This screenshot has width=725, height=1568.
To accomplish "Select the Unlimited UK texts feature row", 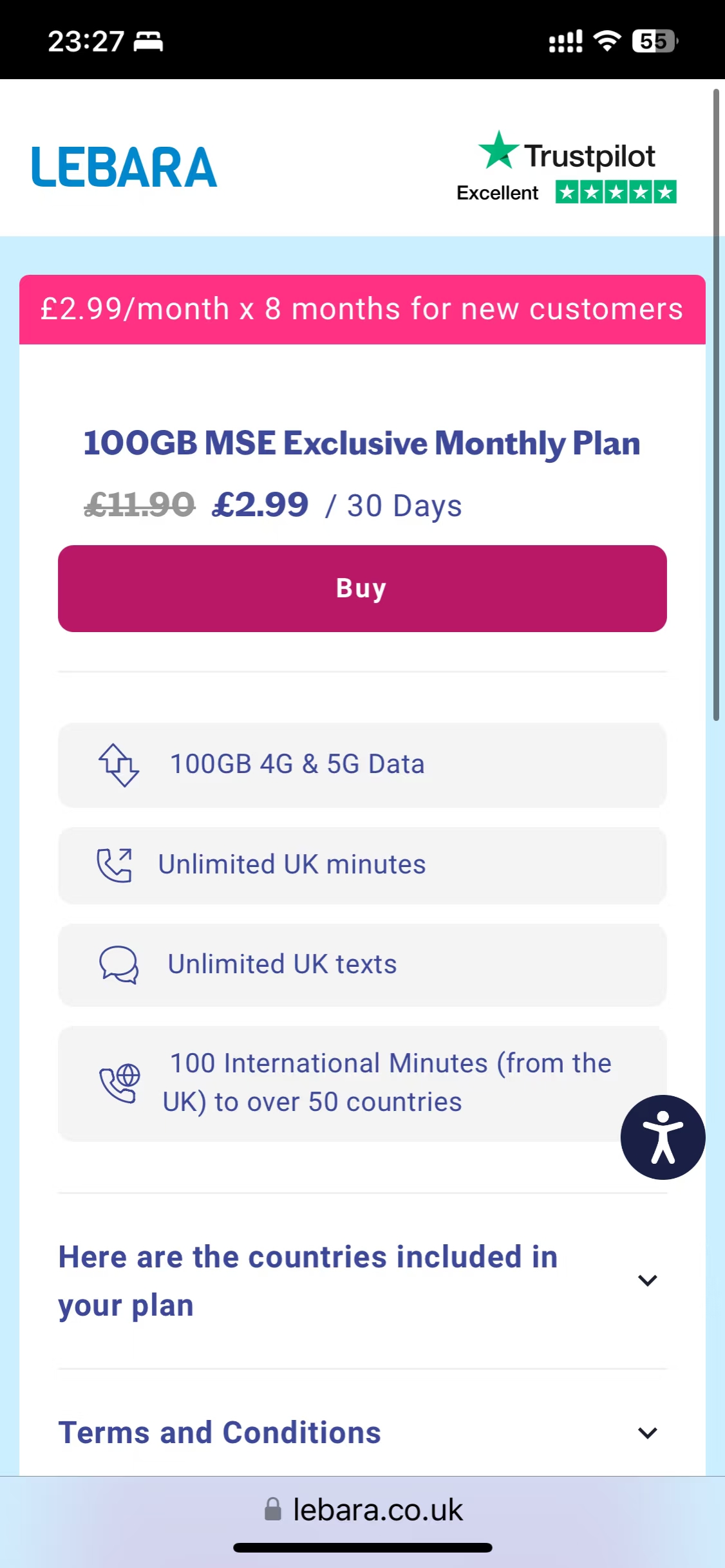I will tap(362, 964).
